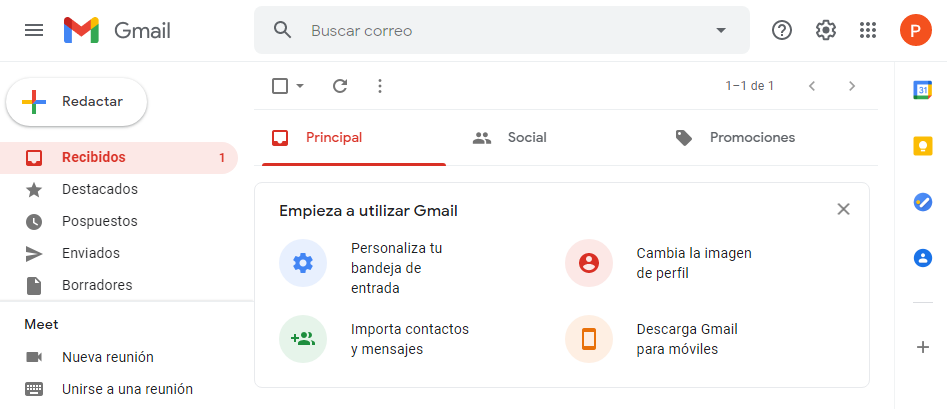Click the keyboard icon for joining
Screen dimensions: 947x409
coord(34,389)
